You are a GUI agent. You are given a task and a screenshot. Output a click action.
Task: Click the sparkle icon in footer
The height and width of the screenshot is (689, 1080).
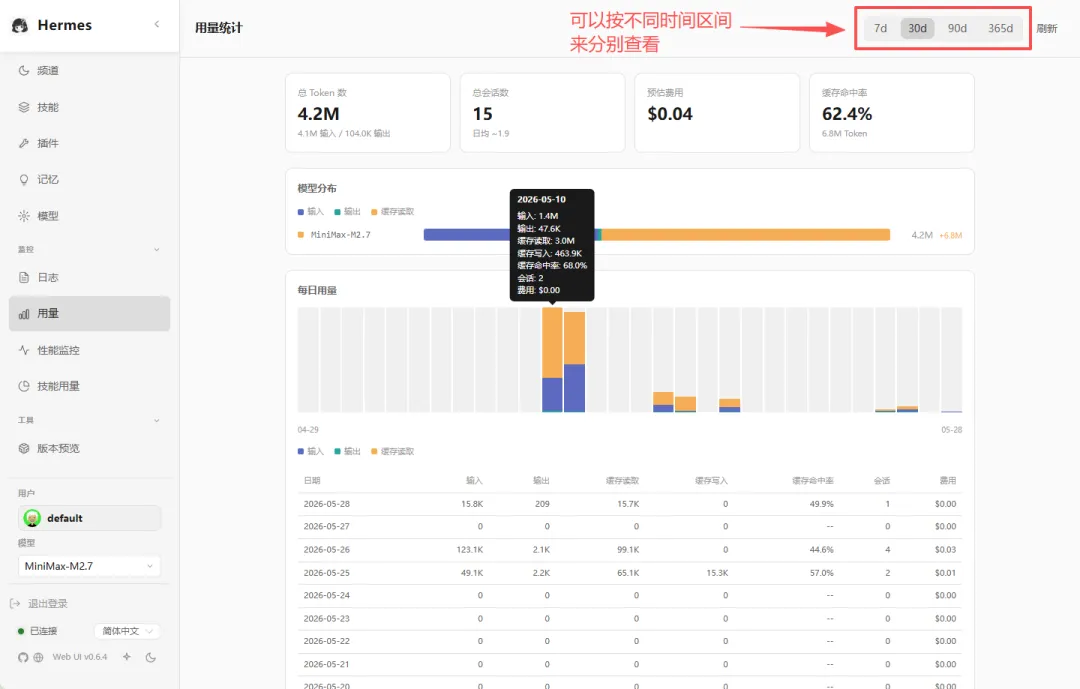pos(127,657)
